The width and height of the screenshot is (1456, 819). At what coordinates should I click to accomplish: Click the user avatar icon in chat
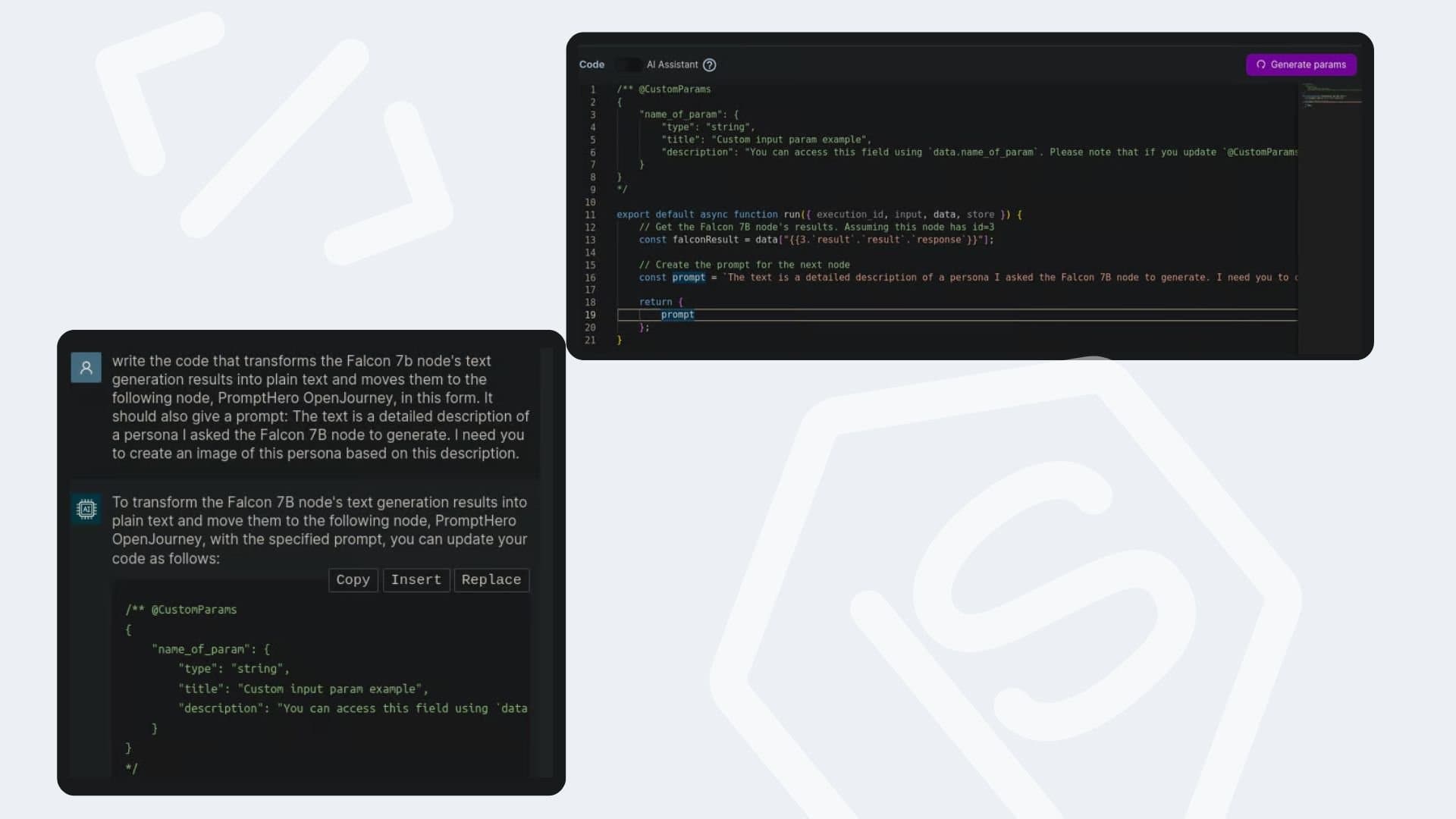(x=86, y=368)
